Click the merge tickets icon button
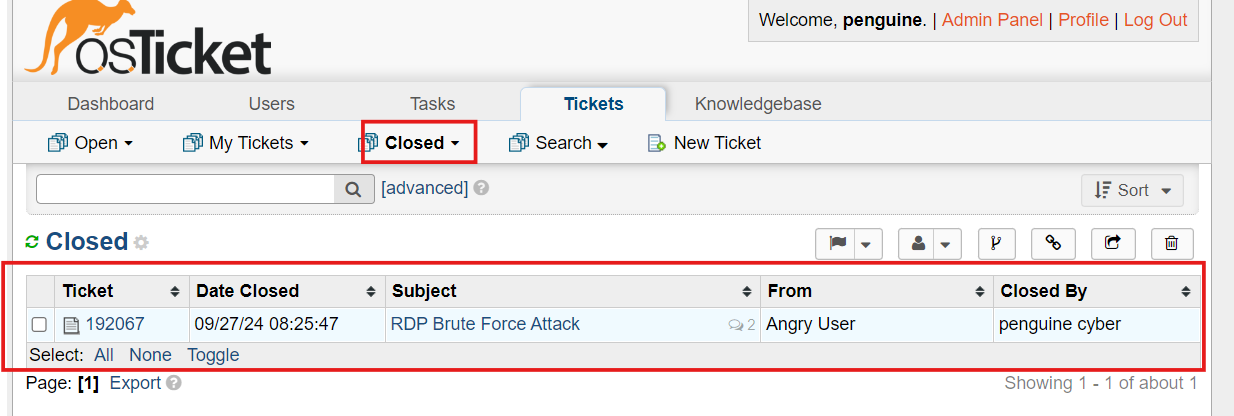Image resolution: width=1234 pixels, height=416 pixels. (x=996, y=243)
